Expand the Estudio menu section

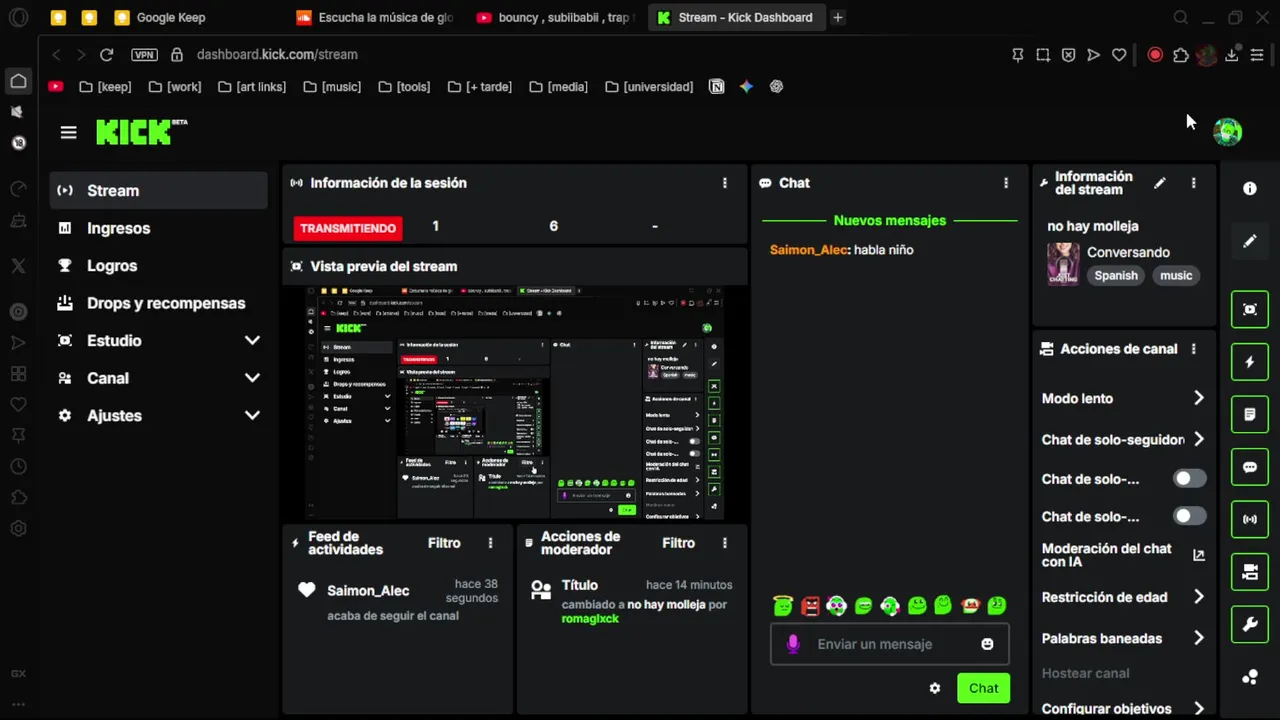[159, 340]
